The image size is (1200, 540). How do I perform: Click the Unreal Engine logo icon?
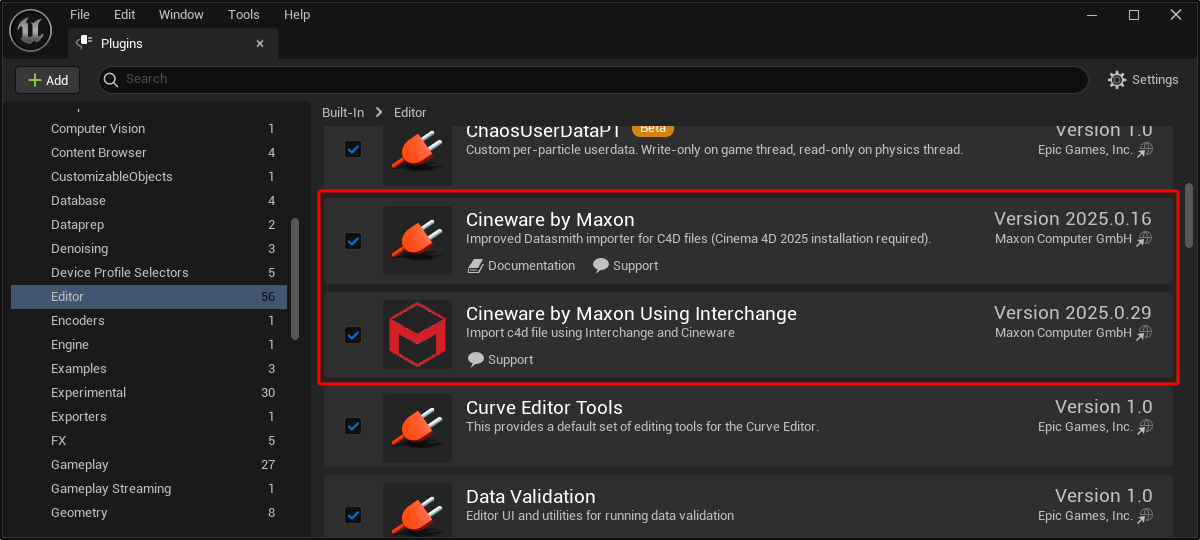tap(30, 30)
